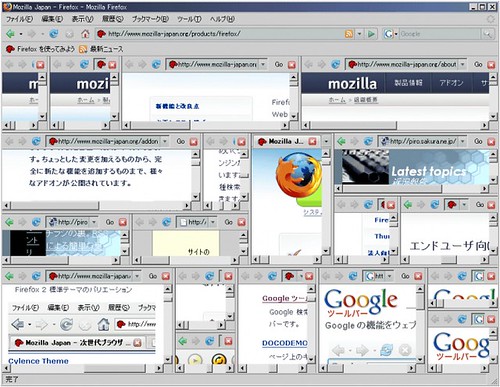Open the search engine selector dropdown

click(396, 34)
